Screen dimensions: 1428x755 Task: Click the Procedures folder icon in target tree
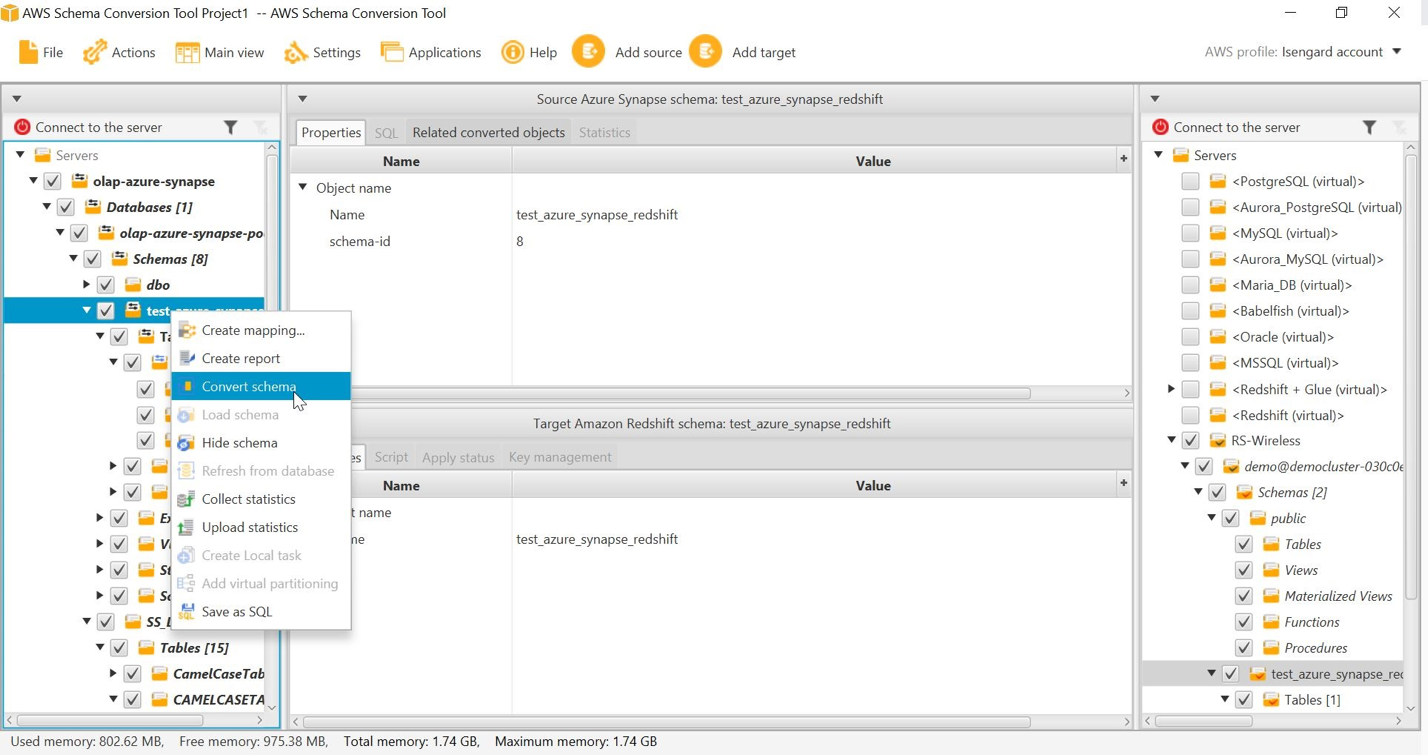click(x=1271, y=648)
